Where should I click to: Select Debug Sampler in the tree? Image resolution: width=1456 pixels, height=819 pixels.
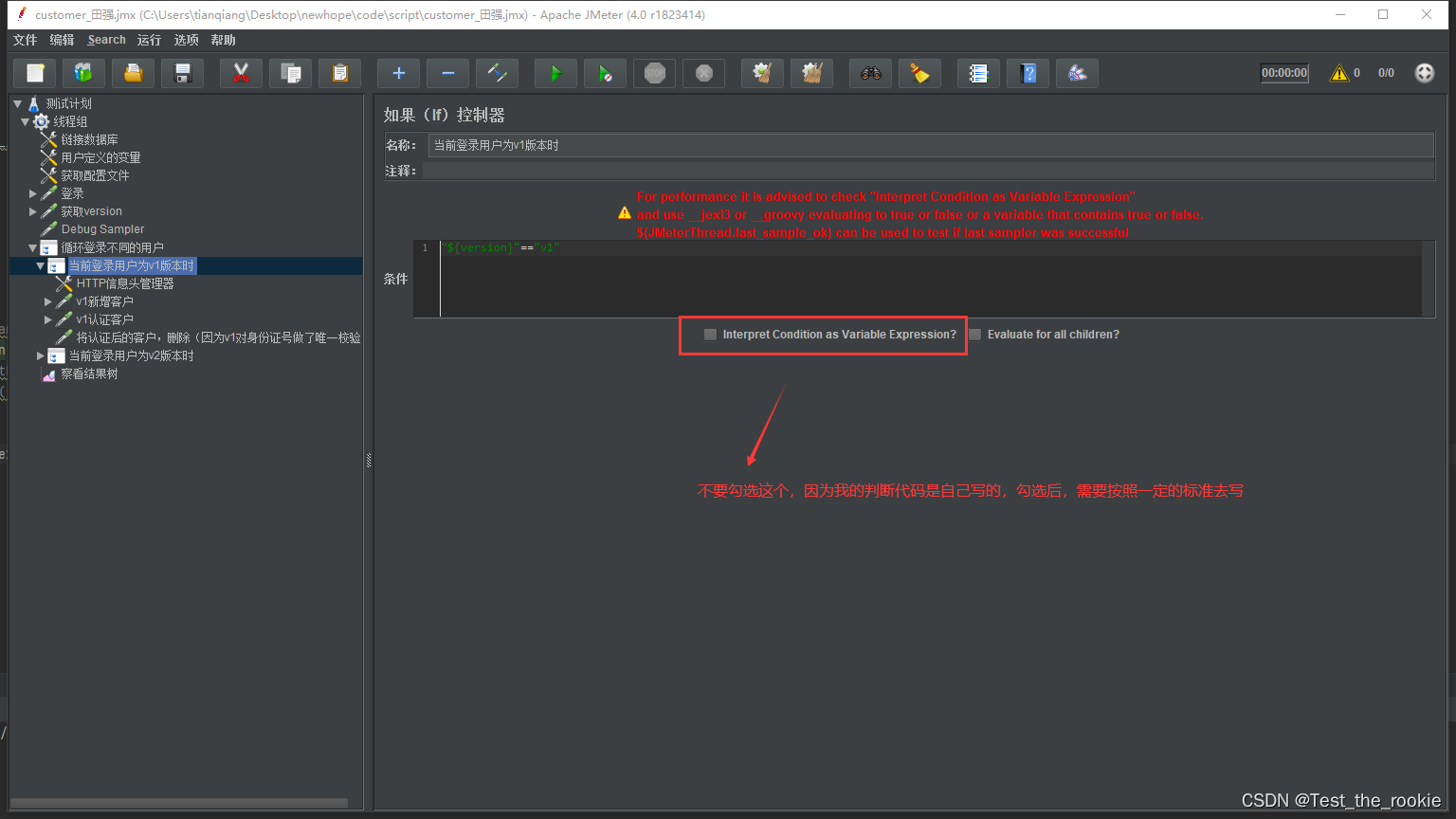(102, 229)
